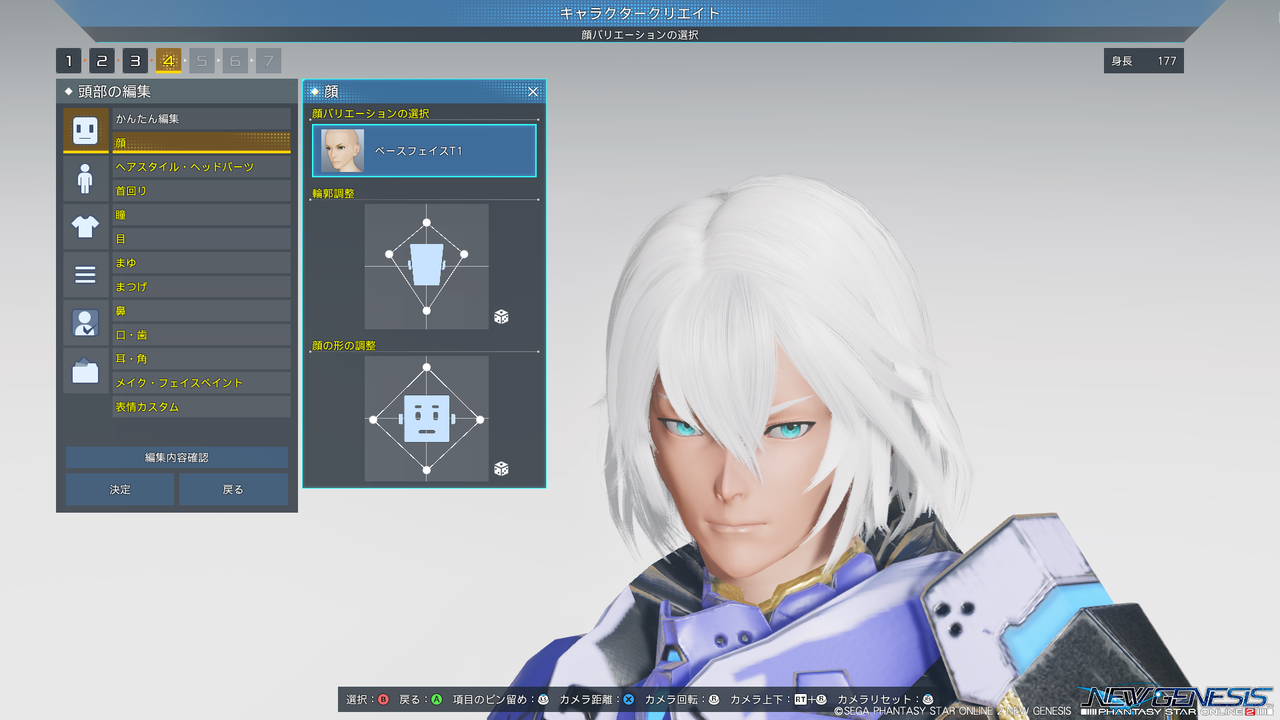Go to creation step 1
This screenshot has width=1280, height=720.
69,61
